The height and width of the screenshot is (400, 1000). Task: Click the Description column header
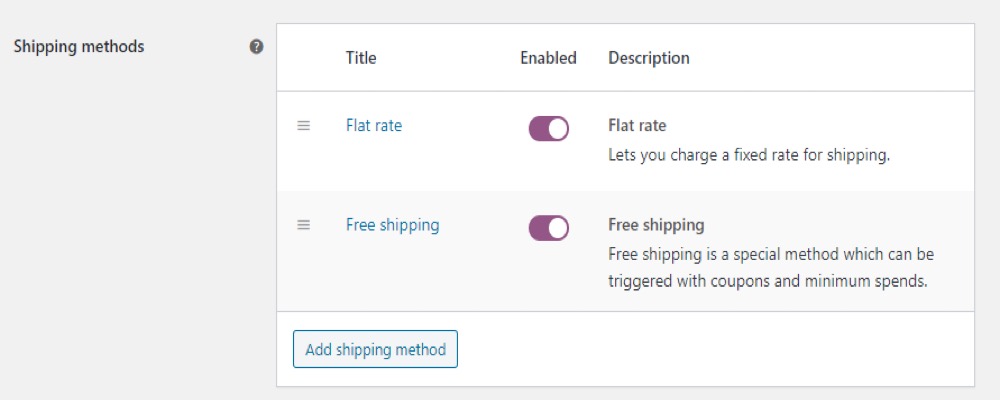(x=649, y=58)
